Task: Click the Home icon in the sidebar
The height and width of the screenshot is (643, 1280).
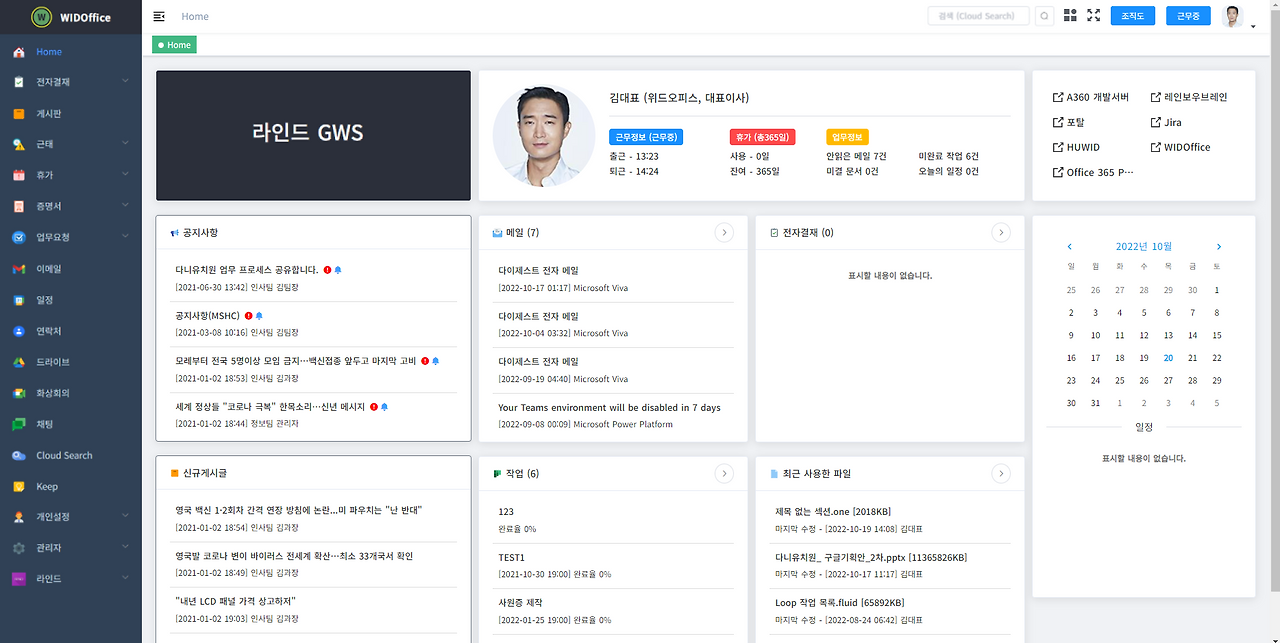Action: [18, 52]
